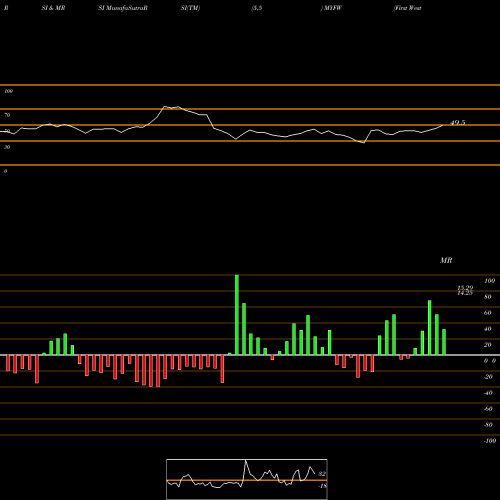Click the RSI axis label '0' below the RSI chart
This screenshot has width=500, height=500.
coord(5,171)
